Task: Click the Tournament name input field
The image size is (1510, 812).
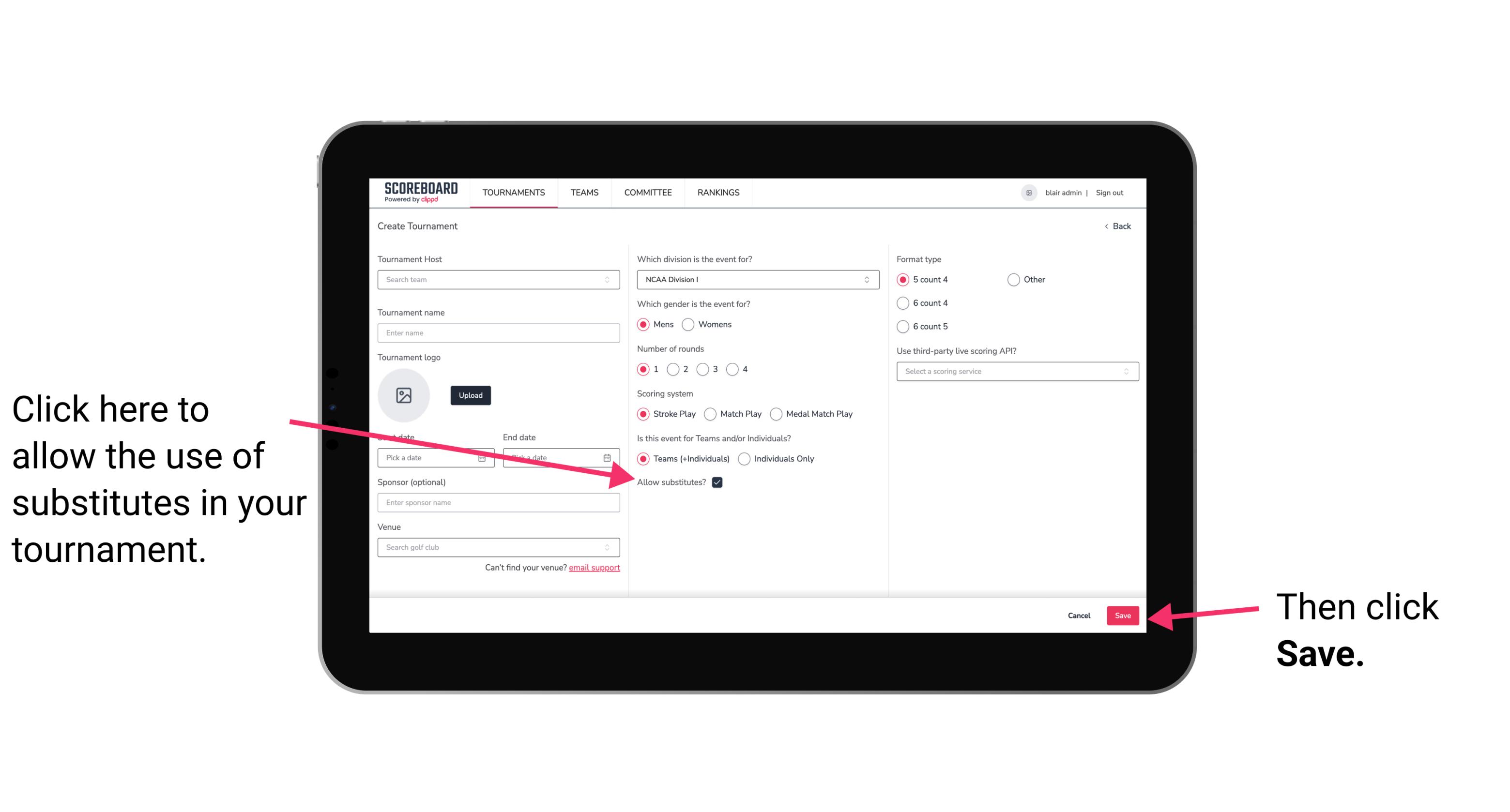Action: click(498, 333)
